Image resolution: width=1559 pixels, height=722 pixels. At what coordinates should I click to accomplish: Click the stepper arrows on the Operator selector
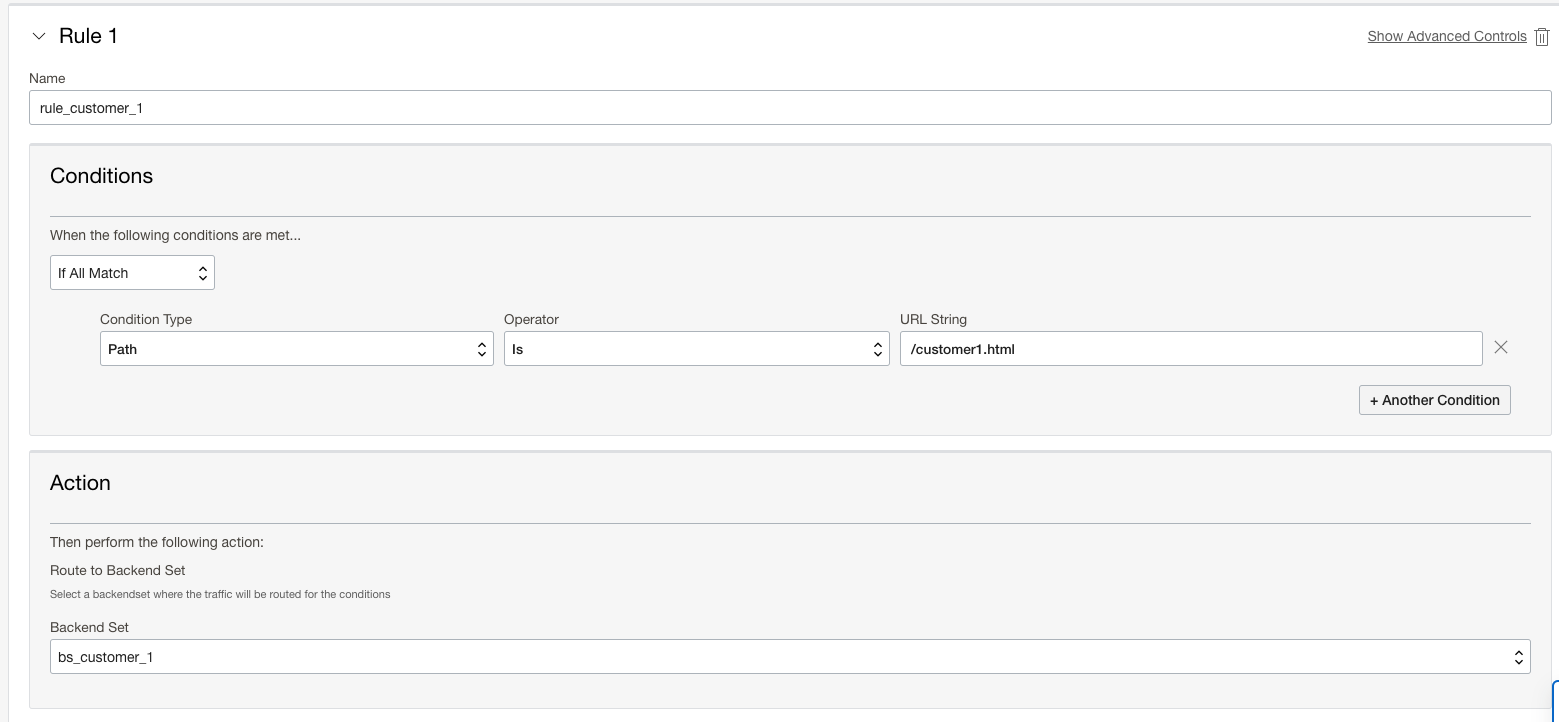click(876, 348)
